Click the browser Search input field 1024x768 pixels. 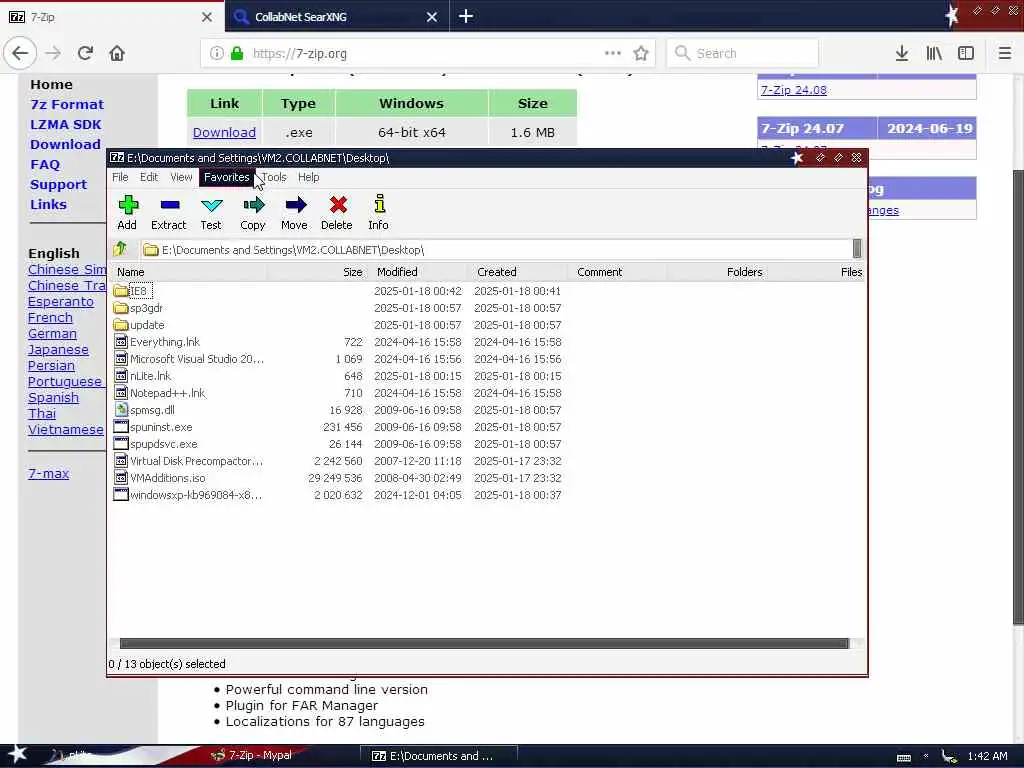click(743, 53)
